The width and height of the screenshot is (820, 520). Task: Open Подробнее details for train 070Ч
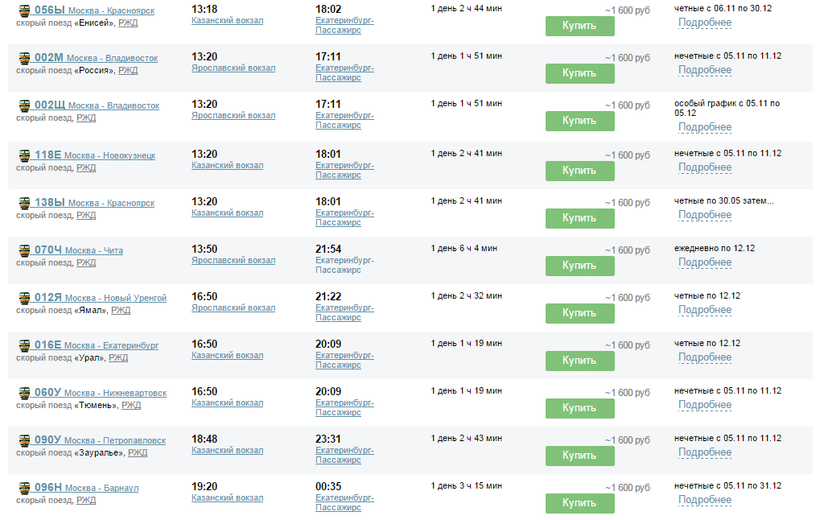pos(705,262)
